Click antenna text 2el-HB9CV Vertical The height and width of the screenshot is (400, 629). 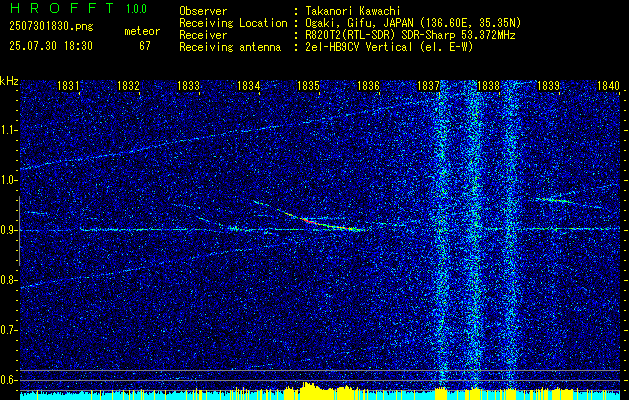359,47
